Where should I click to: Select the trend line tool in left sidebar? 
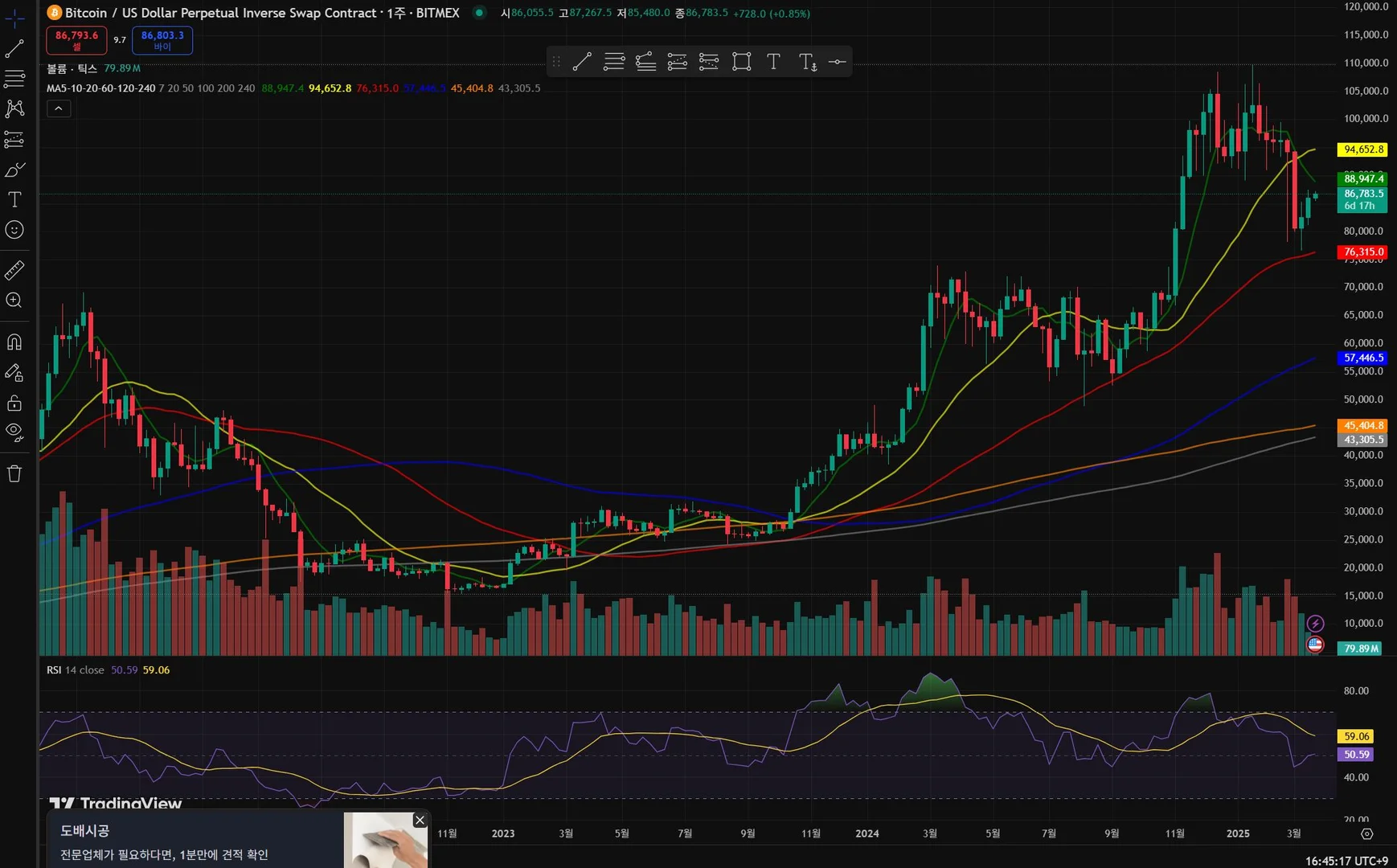(x=14, y=48)
